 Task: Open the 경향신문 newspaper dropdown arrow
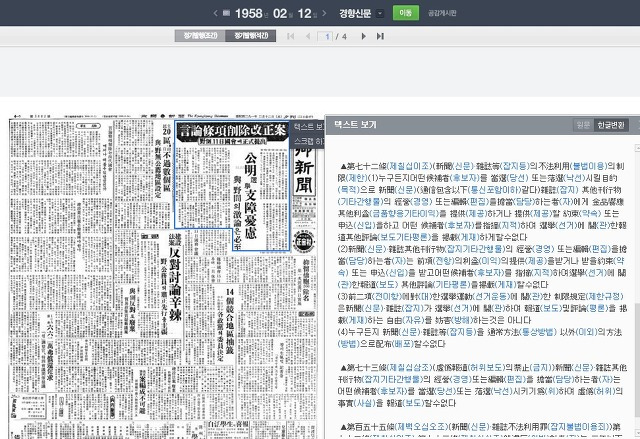(x=380, y=13)
